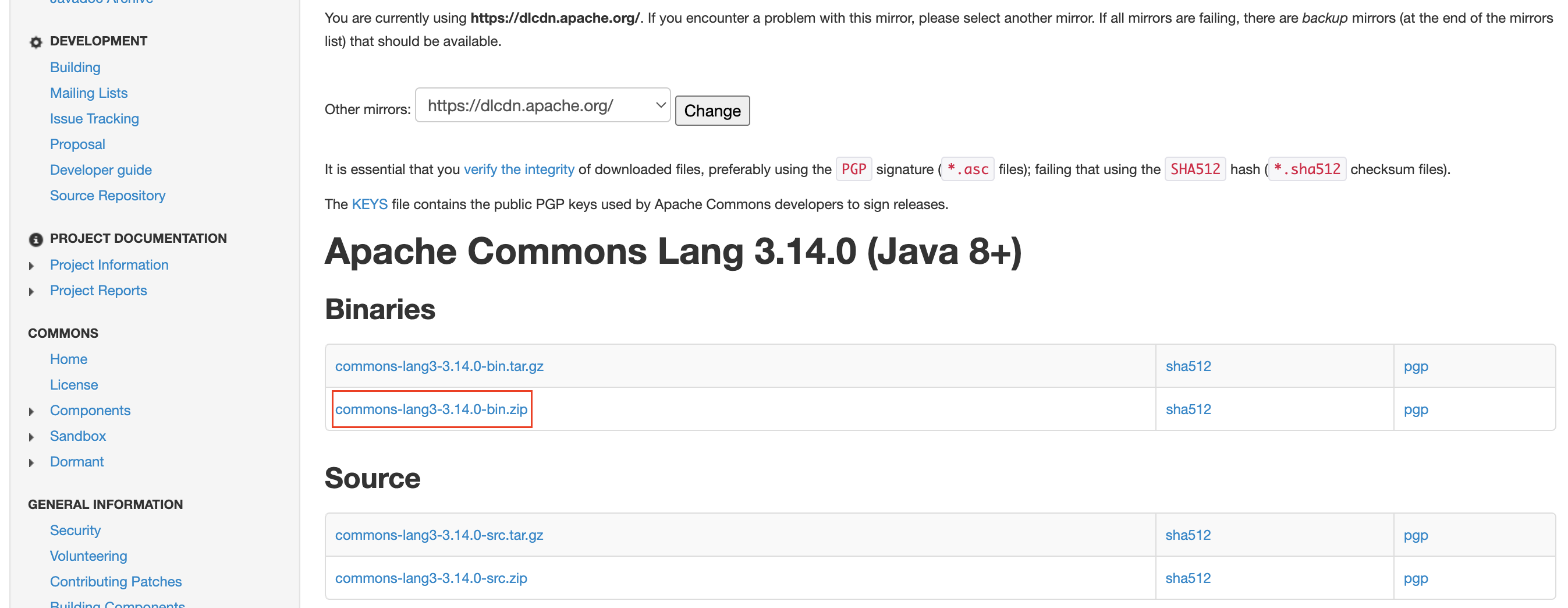Click the Development gear icon
The image size is (1568, 608).
pyautogui.click(x=36, y=42)
